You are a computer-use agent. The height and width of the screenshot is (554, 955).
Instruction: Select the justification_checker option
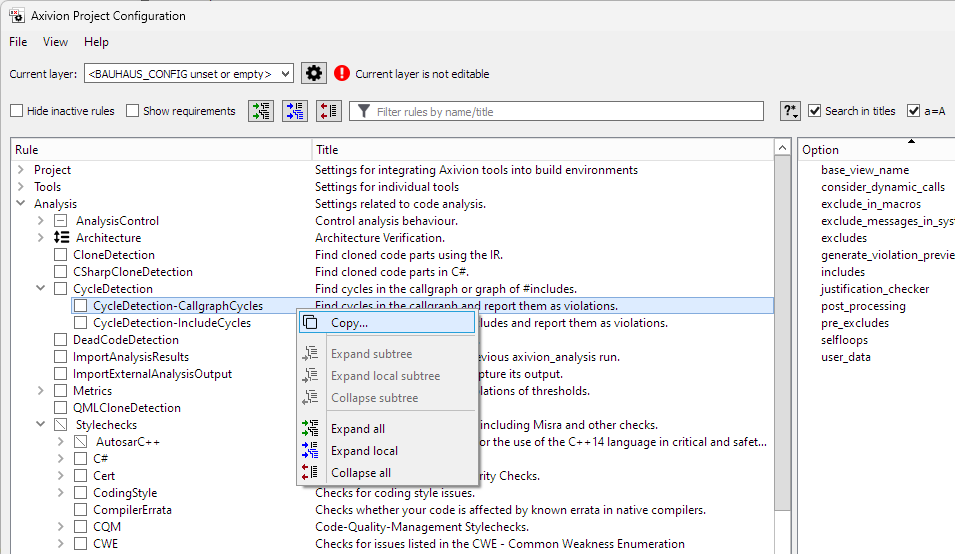[875, 289]
